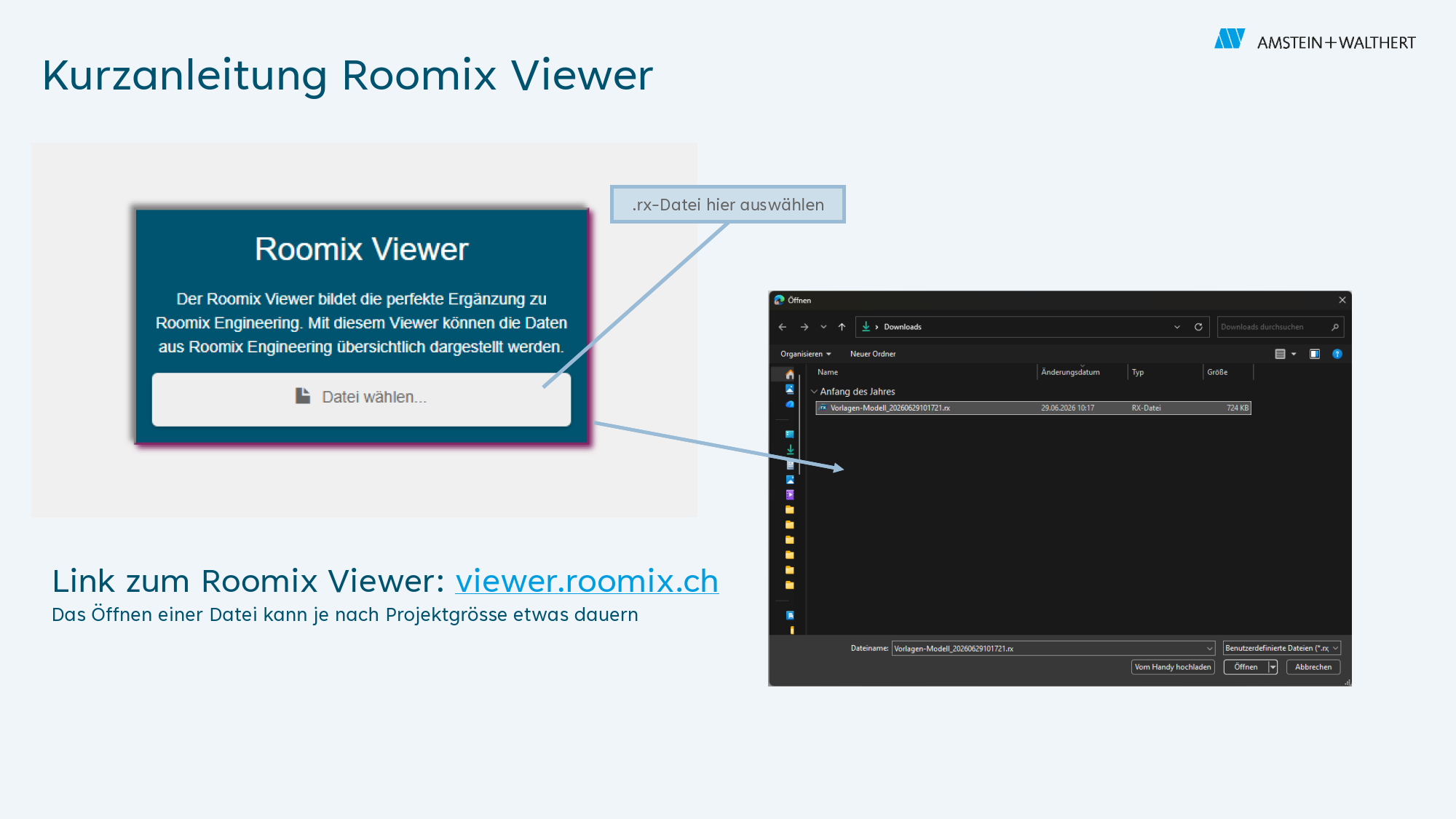The image size is (1456, 819).
Task: Click Neuer Ordner in the toolbar
Action: point(873,354)
